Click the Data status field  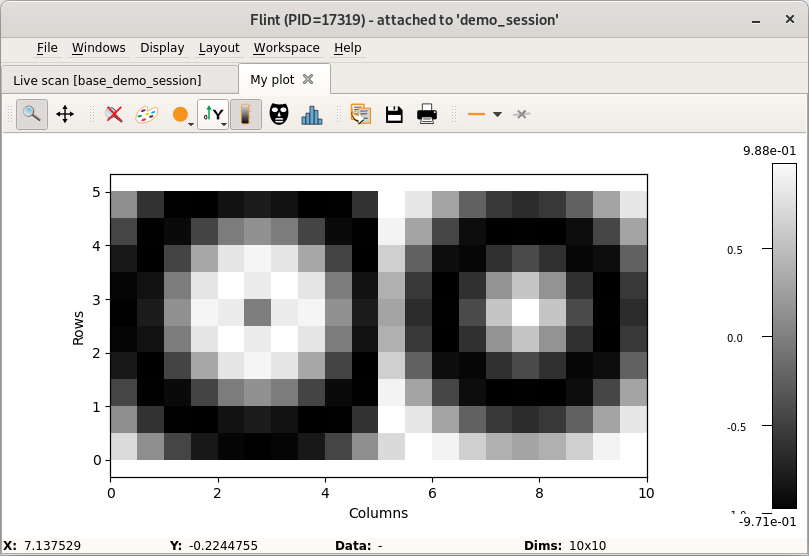(x=380, y=546)
